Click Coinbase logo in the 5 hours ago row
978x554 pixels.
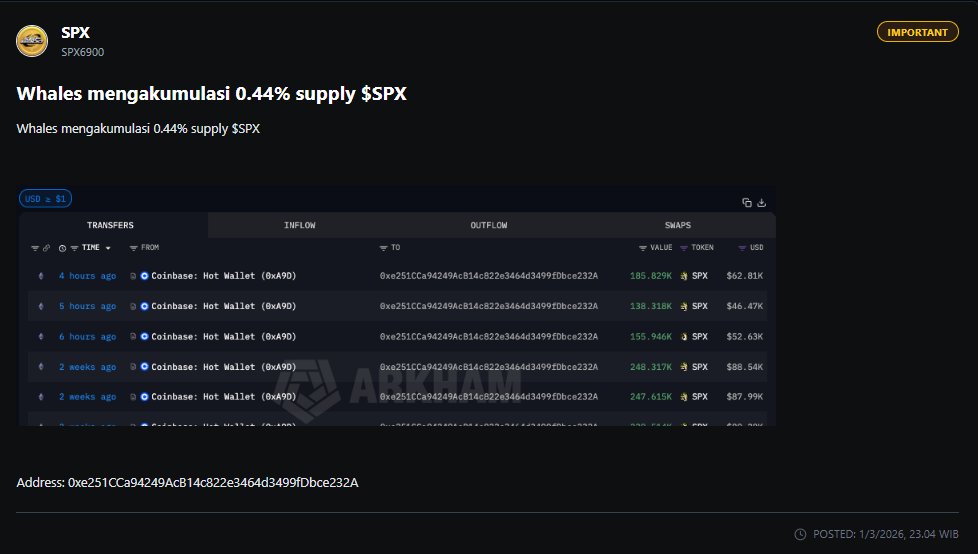click(145, 306)
